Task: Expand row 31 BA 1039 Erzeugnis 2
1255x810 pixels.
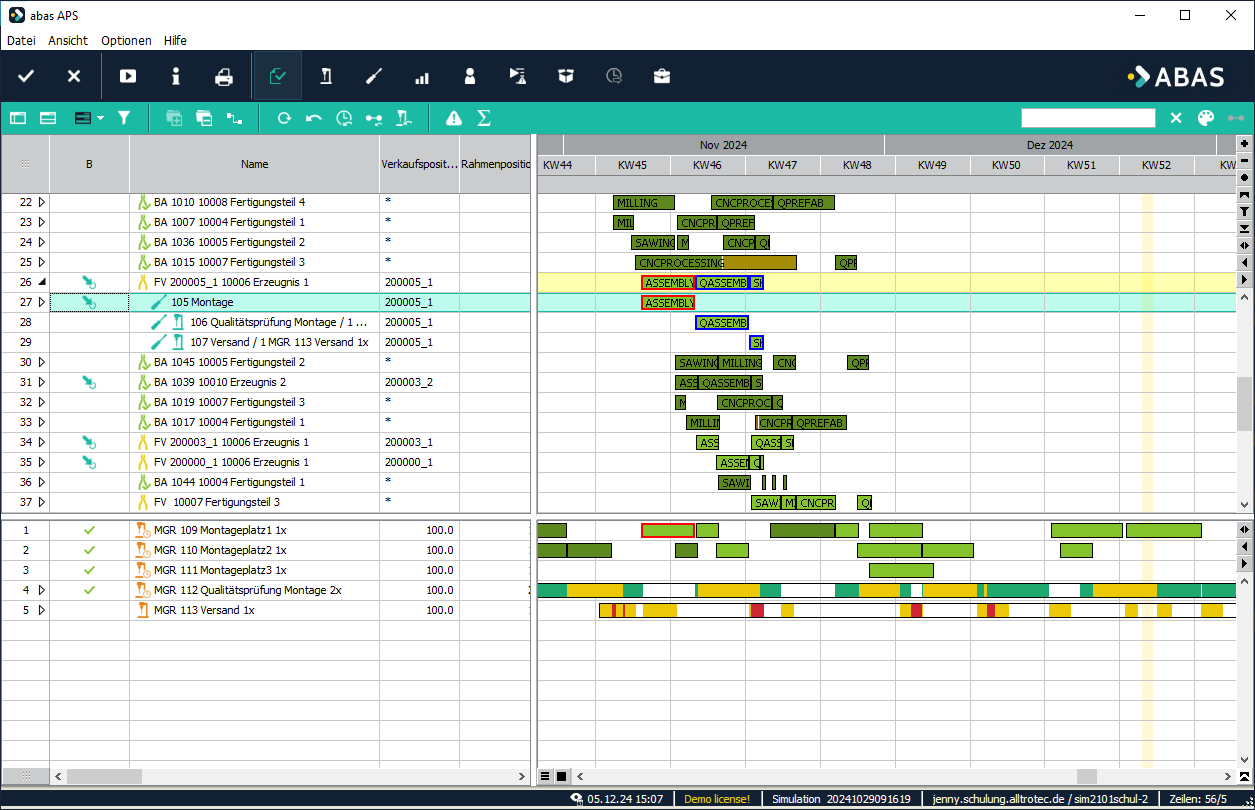Action: tap(41, 382)
